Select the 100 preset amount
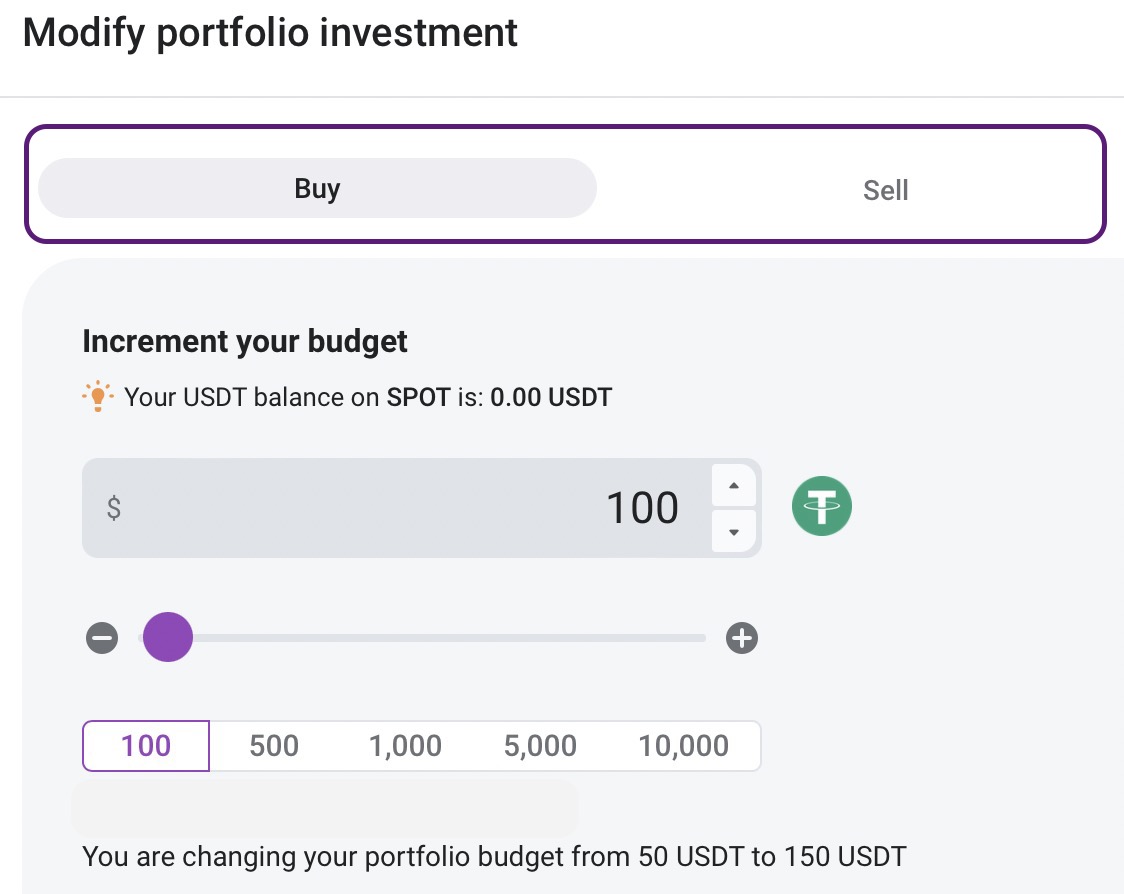This screenshot has height=894, width=1124. [x=146, y=746]
